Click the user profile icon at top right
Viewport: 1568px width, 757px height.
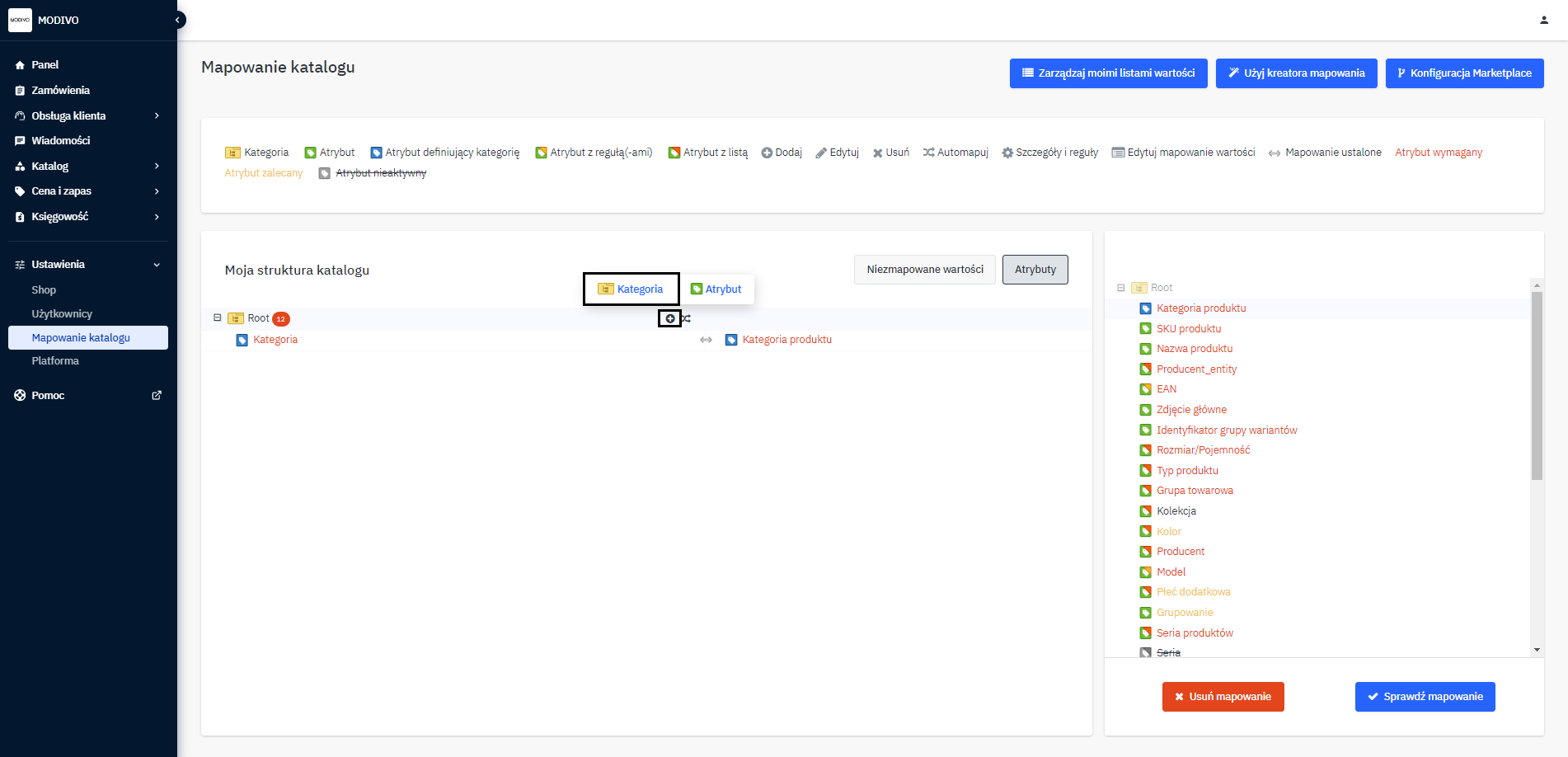[x=1543, y=20]
